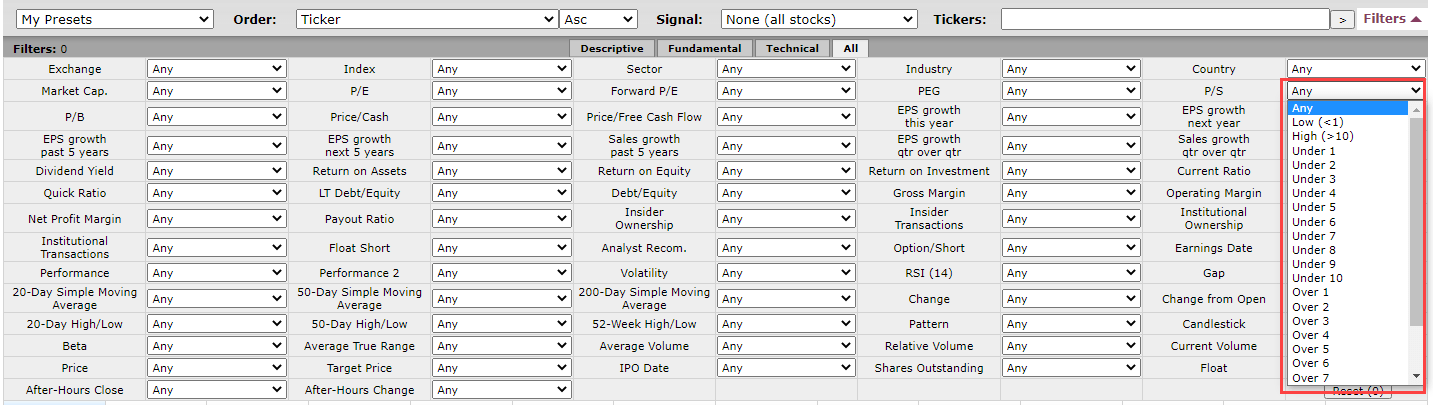Open the Signal dropdown
This screenshot has width=1433, height=405.
pos(819,19)
